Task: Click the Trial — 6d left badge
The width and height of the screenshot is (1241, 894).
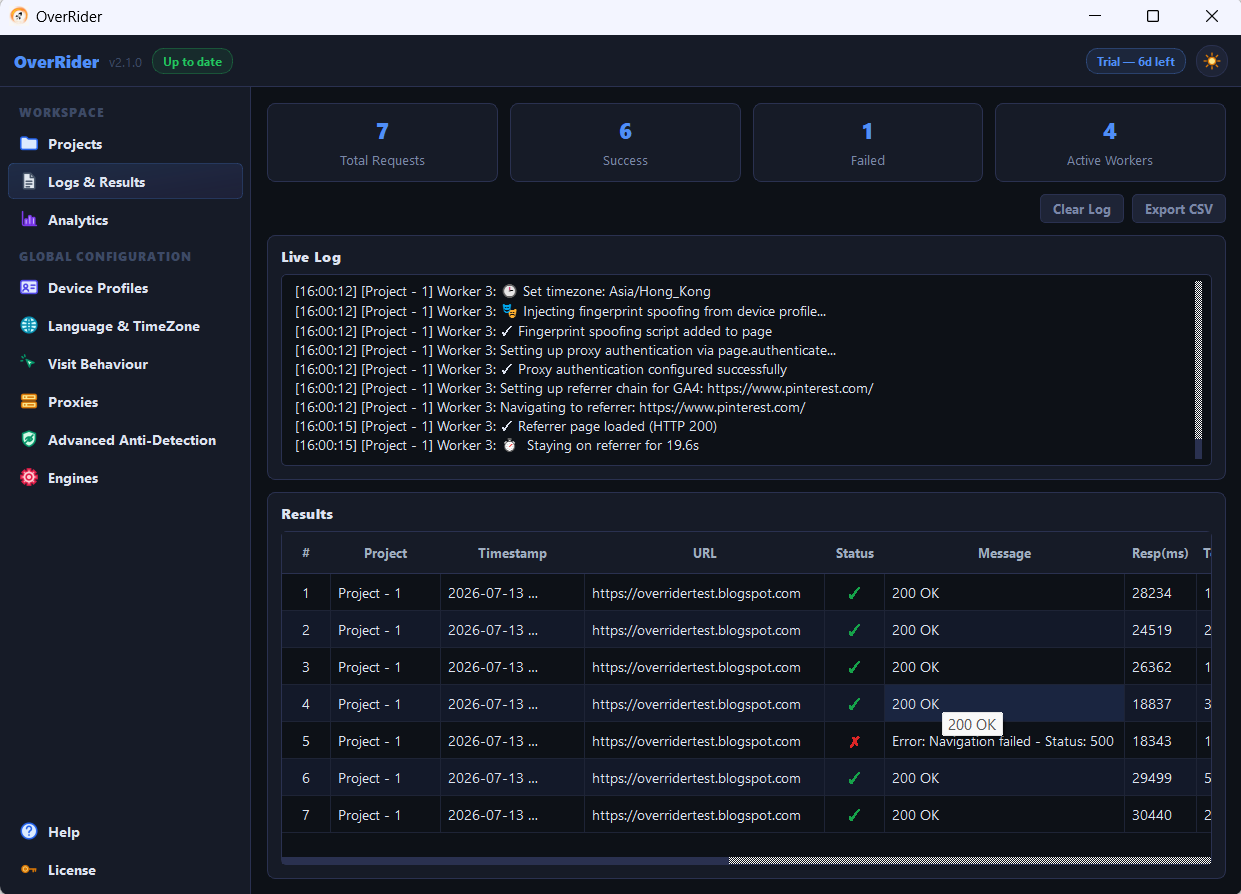Action: point(1136,62)
